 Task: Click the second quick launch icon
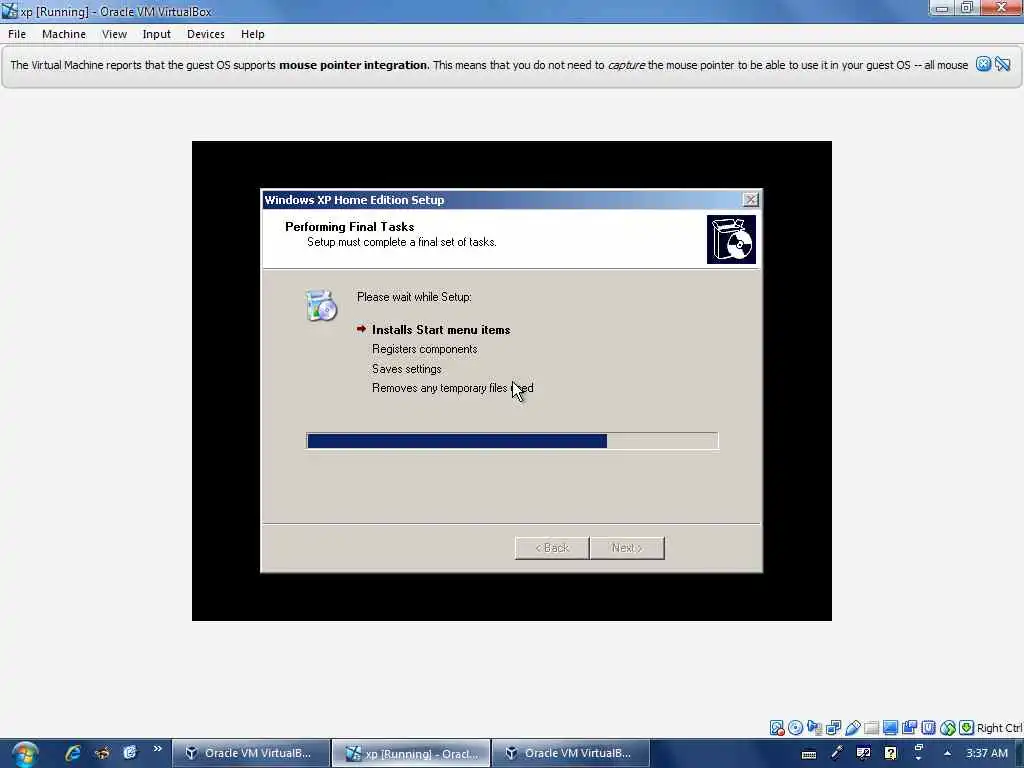[102, 753]
